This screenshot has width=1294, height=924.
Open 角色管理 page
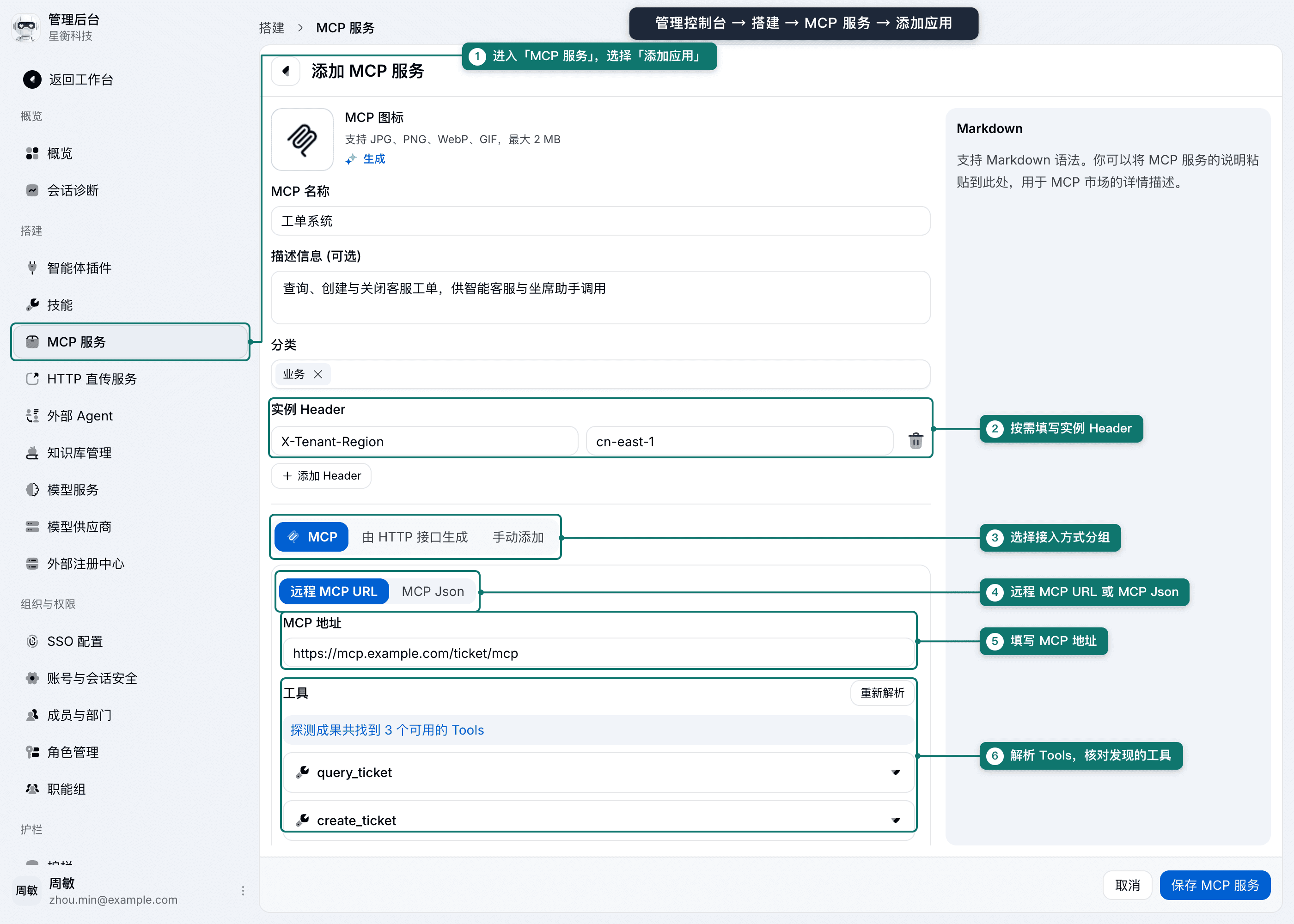pyautogui.click(x=130, y=752)
